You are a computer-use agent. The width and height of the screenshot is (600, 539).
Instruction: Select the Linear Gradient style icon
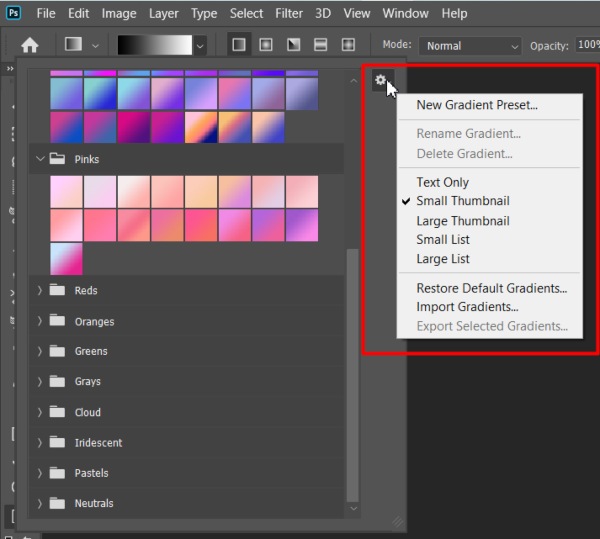point(238,46)
